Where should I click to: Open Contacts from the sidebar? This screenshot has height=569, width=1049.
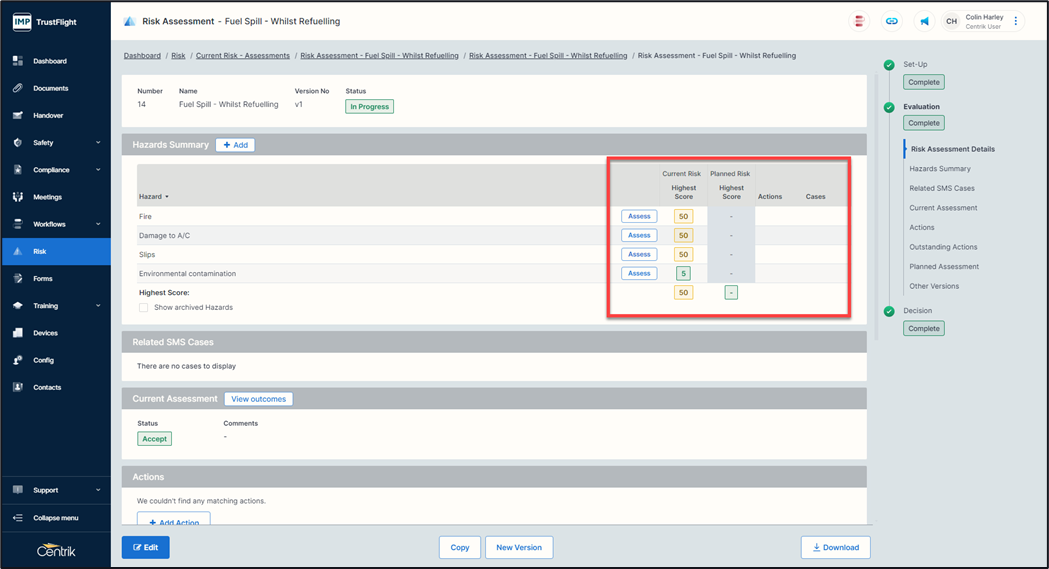(x=47, y=387)
